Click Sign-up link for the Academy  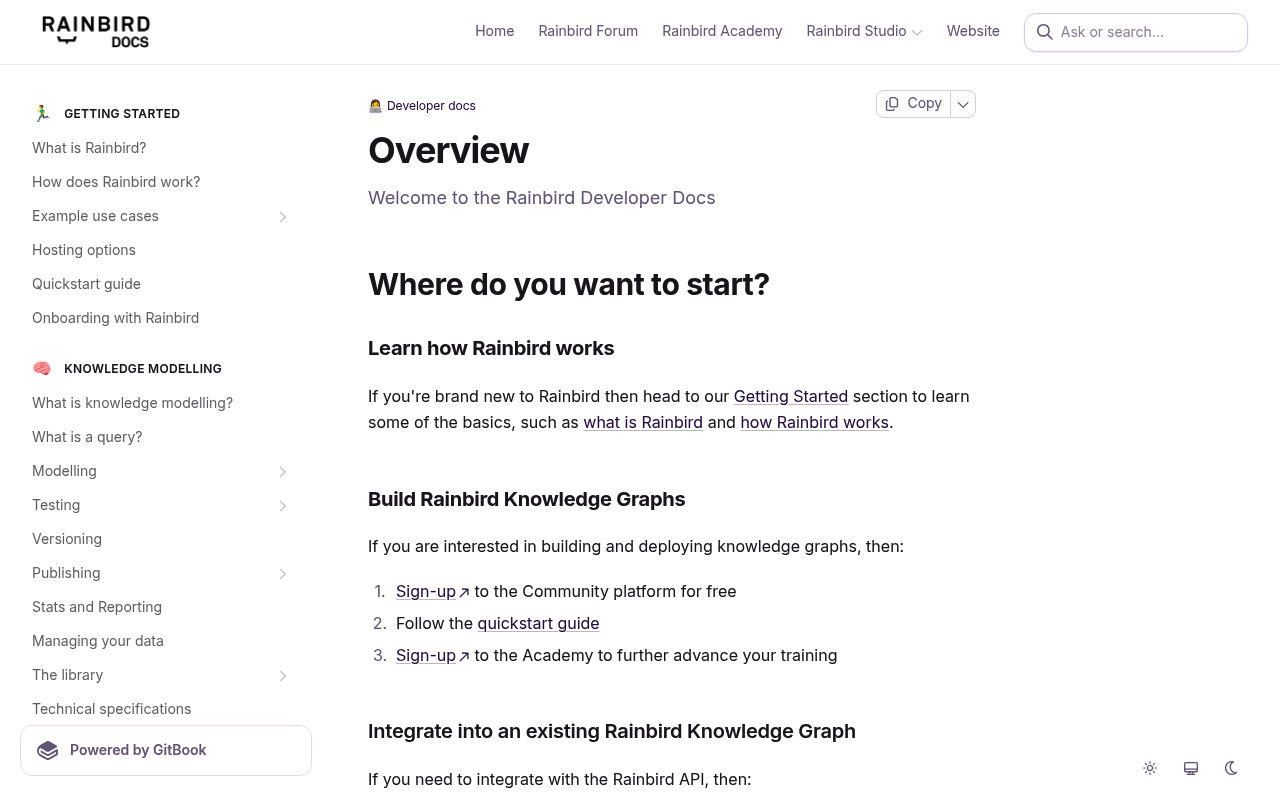[x=426, y=656]
